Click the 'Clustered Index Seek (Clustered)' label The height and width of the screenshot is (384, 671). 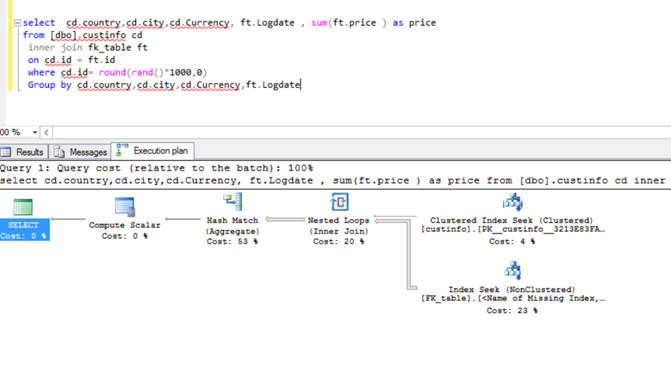tap(512, 220)
